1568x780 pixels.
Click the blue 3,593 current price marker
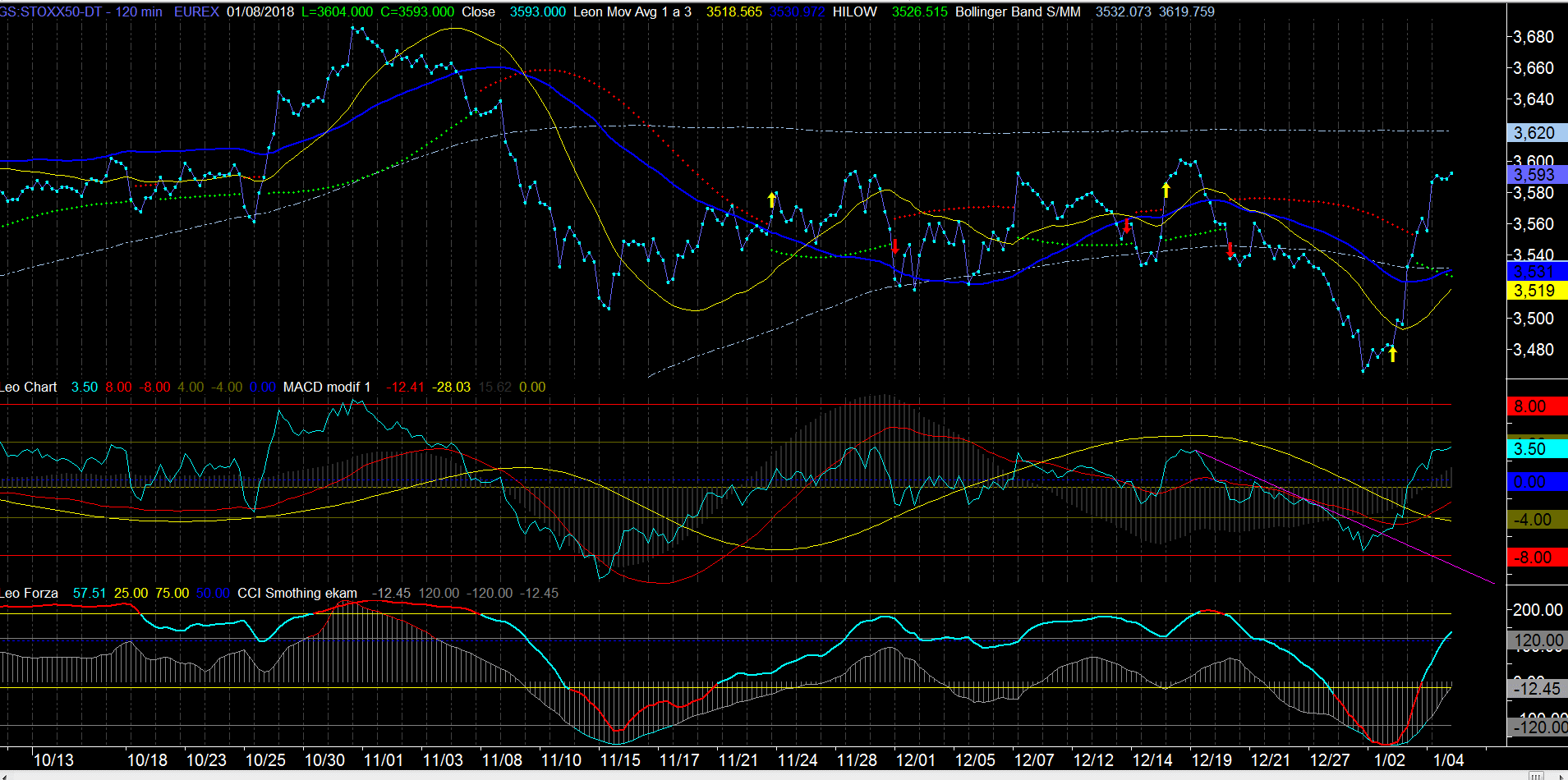tap(1538, 174)
